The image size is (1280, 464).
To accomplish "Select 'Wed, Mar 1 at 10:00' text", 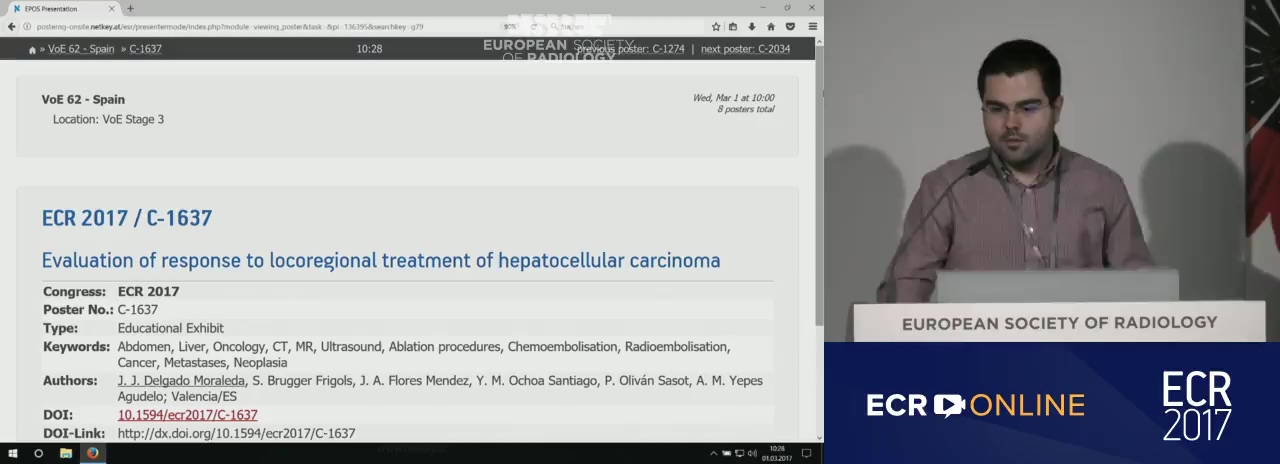I will 733,98.
